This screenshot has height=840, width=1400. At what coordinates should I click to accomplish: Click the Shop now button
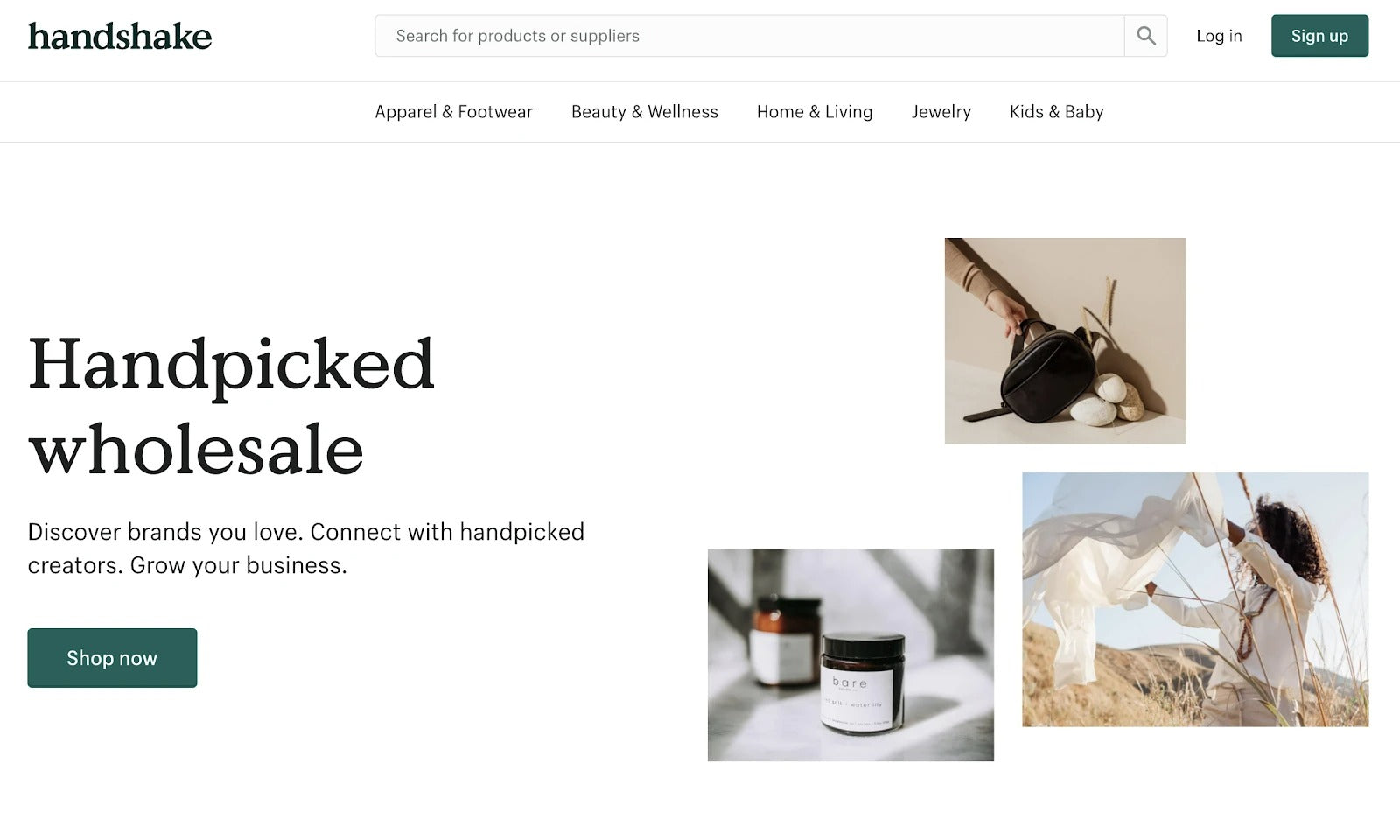(x=112, y=658)
